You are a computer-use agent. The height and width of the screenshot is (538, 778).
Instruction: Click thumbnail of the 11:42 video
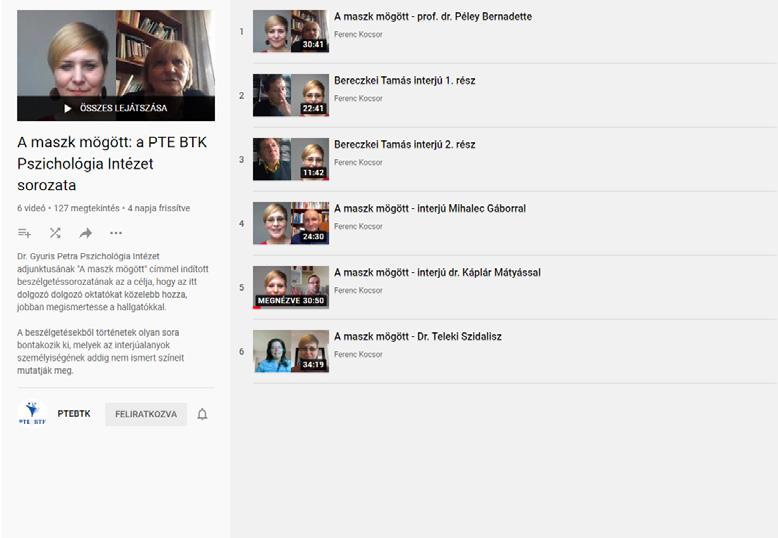point(291,159)
